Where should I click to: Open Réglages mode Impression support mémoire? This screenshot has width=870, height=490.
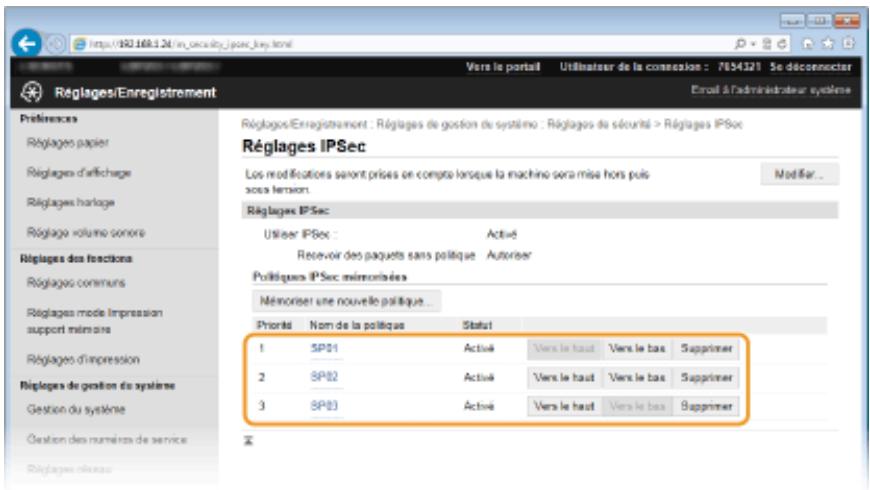(94, 321)
